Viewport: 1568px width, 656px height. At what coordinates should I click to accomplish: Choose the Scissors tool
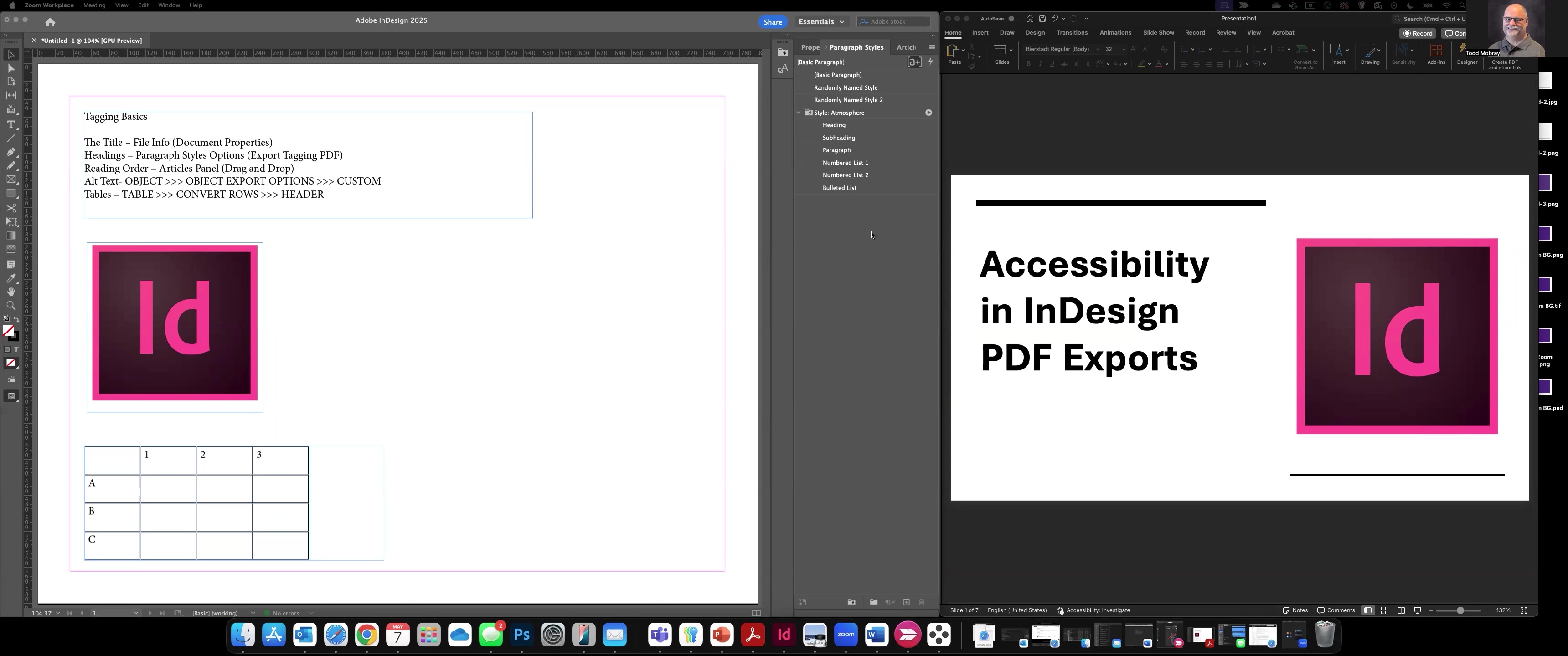(11, 208)
